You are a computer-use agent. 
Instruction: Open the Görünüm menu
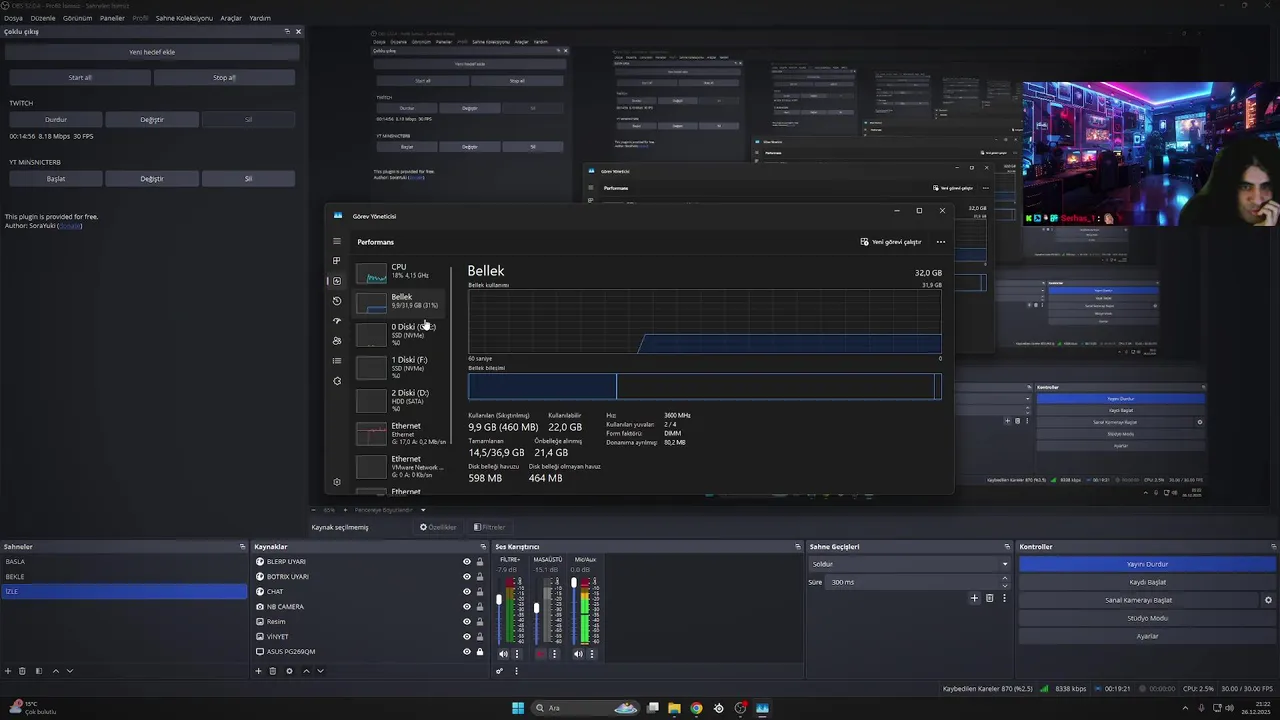[x=77, y=18]
